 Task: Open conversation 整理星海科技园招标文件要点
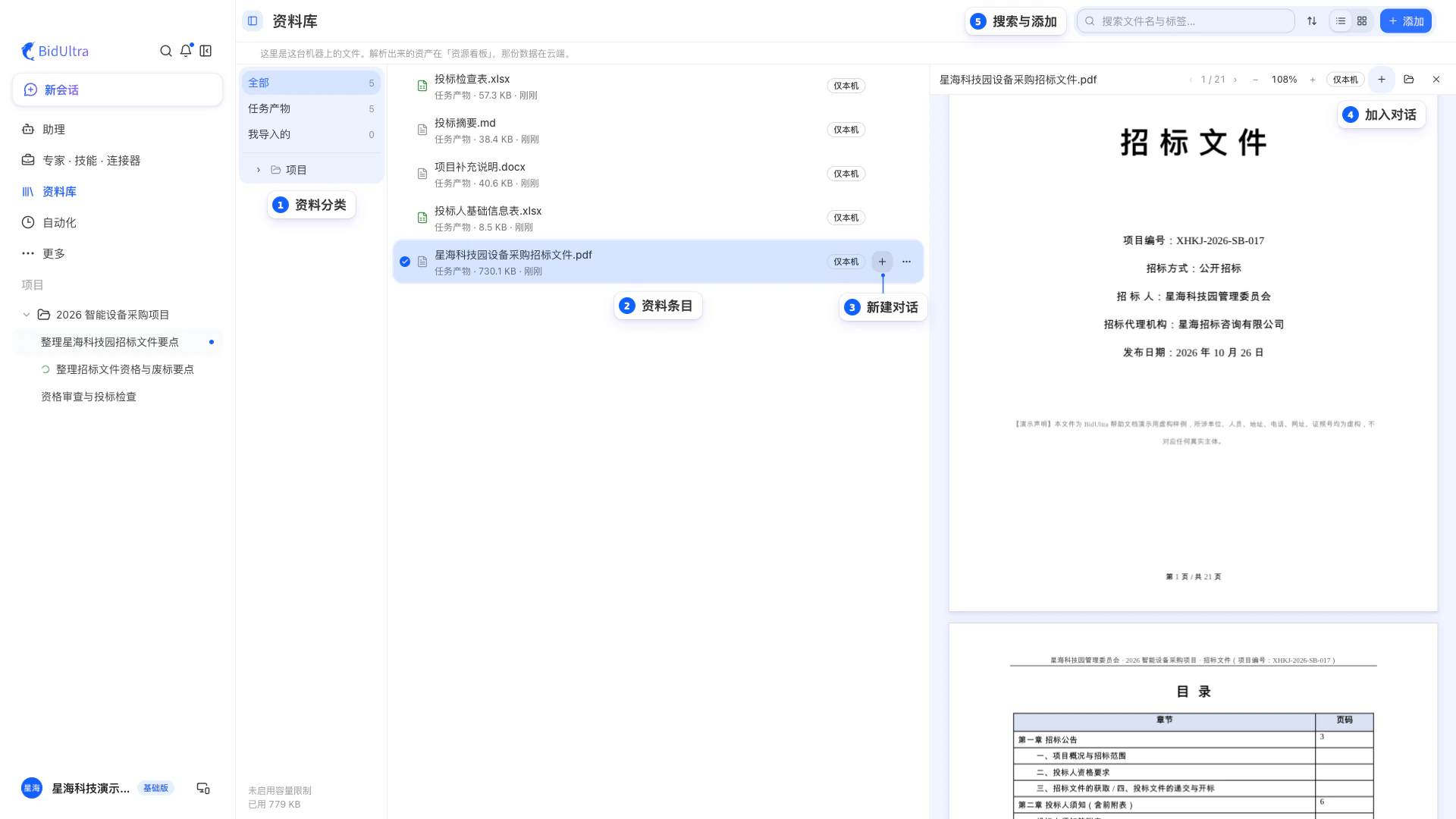118,342
